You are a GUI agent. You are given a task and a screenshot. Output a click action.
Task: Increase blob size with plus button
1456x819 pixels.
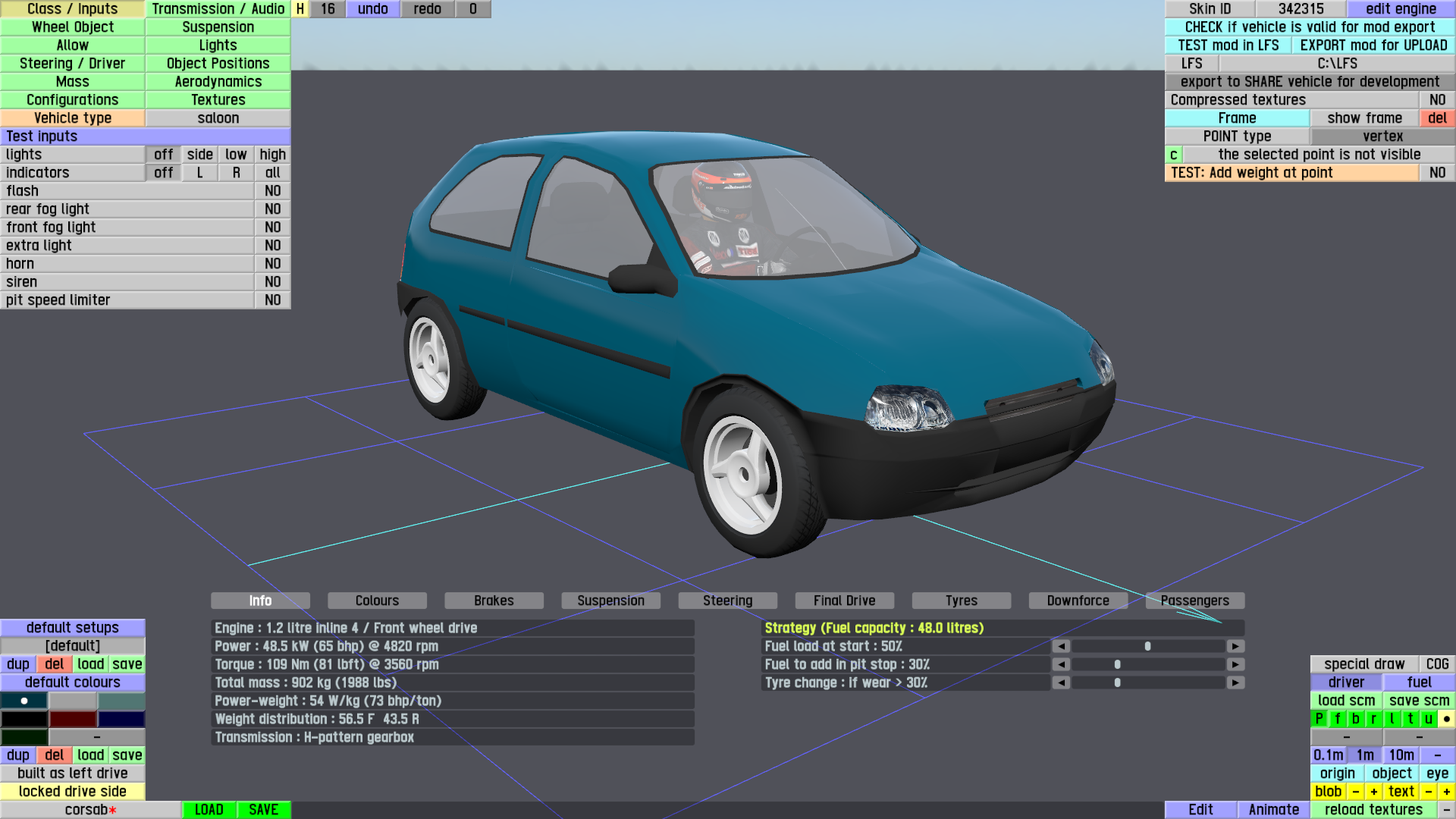[x=1373, y=792]
